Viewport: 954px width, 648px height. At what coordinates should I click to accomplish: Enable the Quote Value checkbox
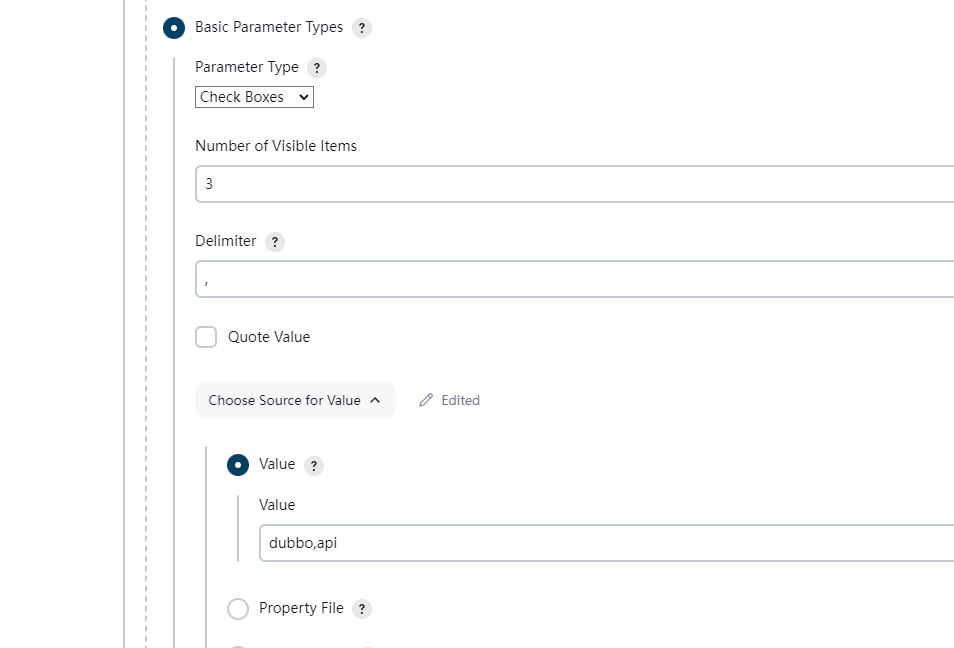[x=206, y=337]
